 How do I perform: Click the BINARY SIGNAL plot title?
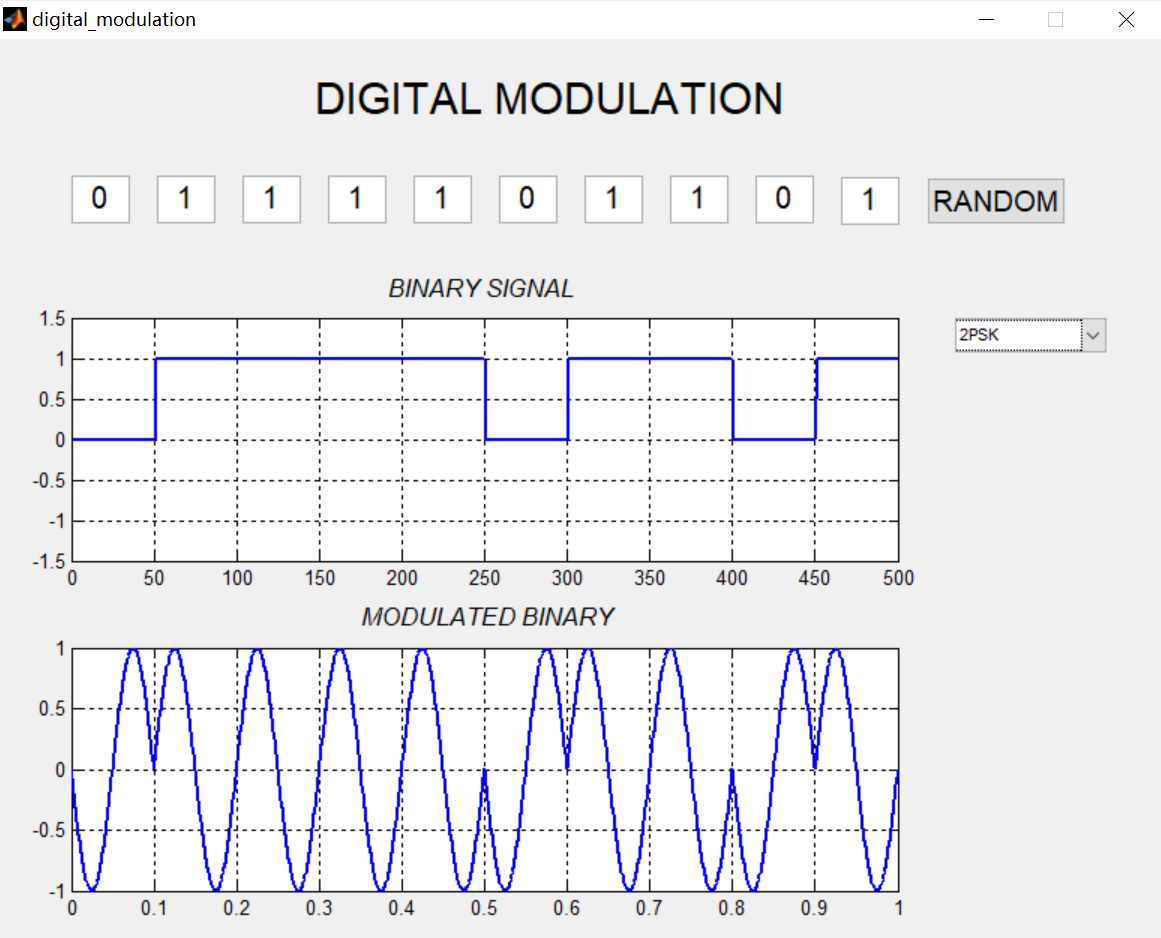click(481, 288)
